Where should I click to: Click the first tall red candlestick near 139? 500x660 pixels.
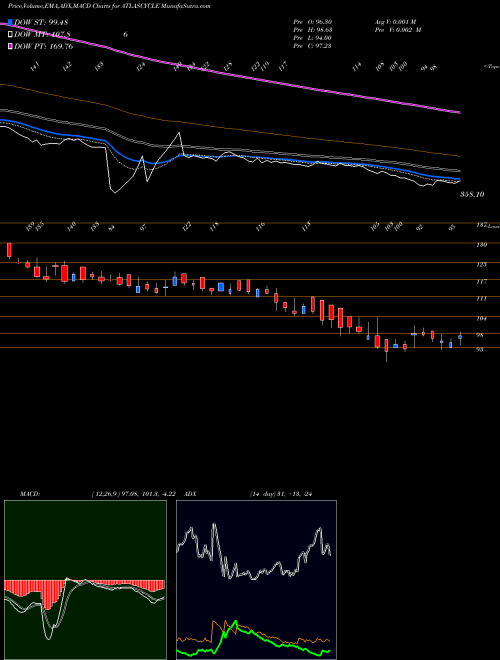pos(9,250)
